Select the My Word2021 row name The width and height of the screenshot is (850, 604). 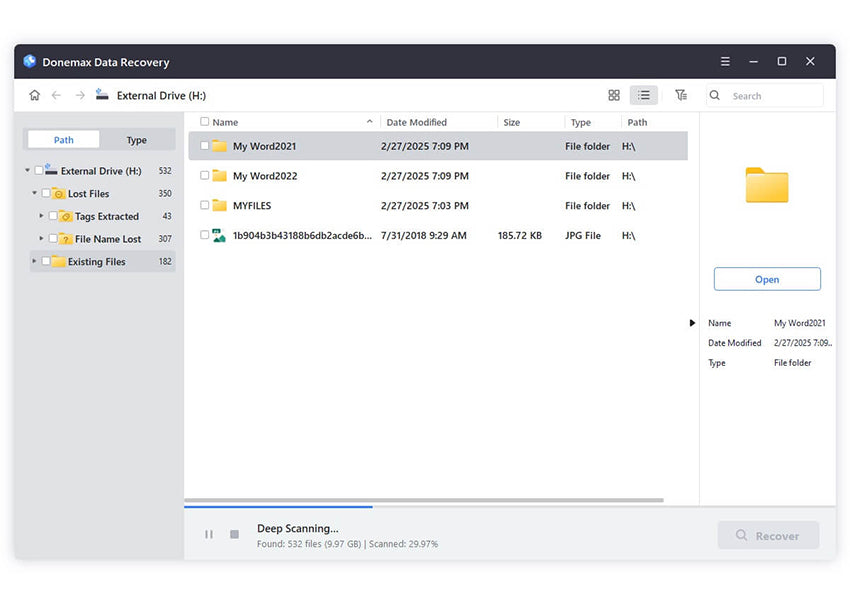265,146
